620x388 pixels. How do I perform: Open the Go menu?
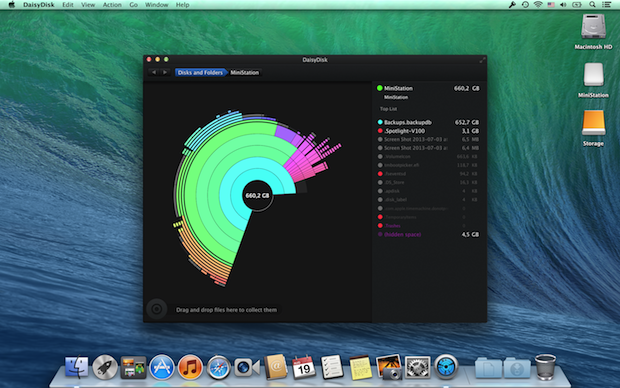pos(133,5)
